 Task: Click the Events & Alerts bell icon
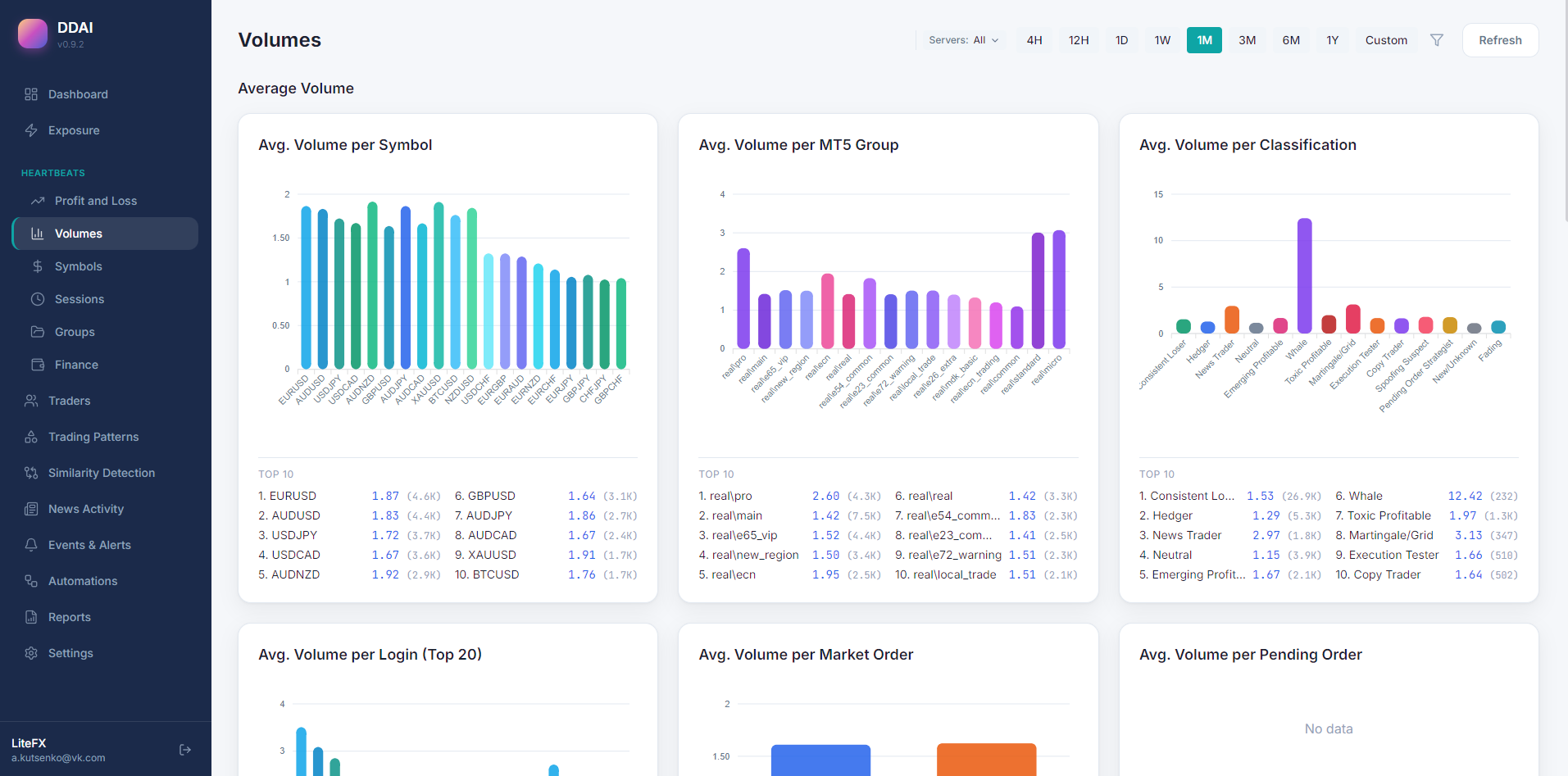(31, 545)
